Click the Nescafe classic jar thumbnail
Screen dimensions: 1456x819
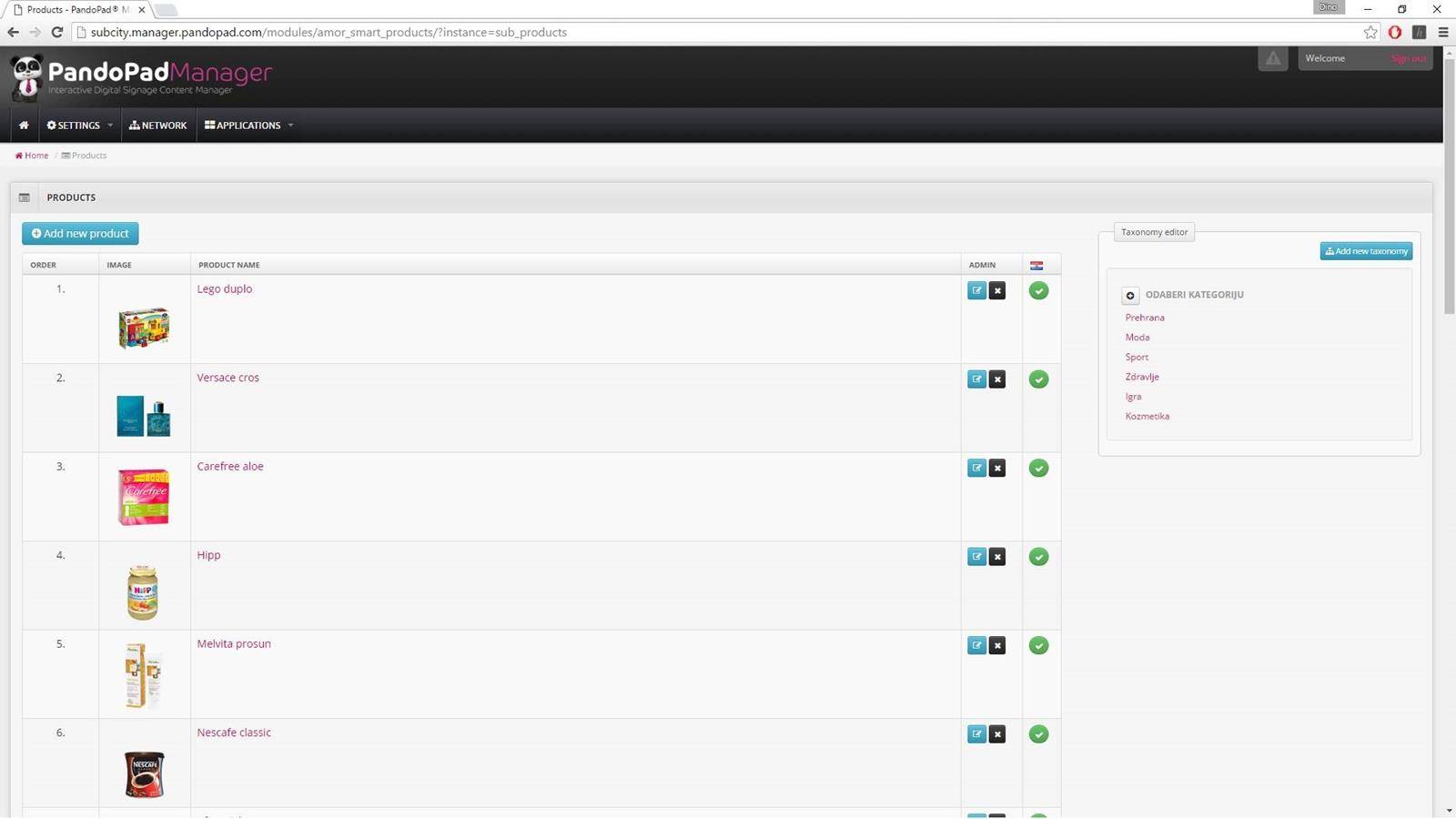144,774
